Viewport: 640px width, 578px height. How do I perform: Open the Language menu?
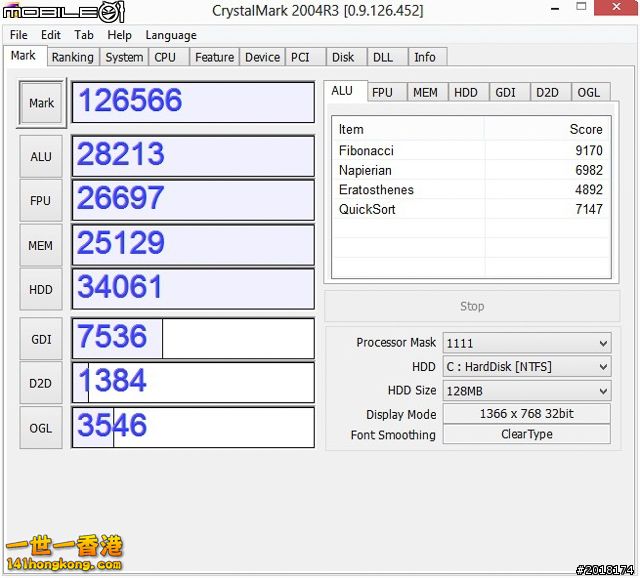coord(171,35)
